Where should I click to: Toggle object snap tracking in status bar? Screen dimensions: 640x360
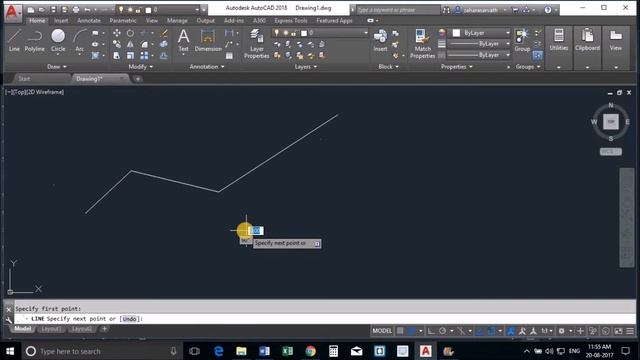pyautogui.click(x=480, y=331)
